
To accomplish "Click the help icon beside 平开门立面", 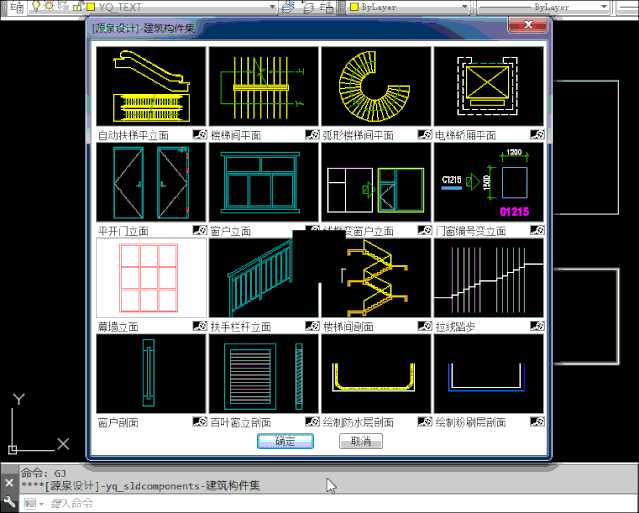I will tap(200, 230).
